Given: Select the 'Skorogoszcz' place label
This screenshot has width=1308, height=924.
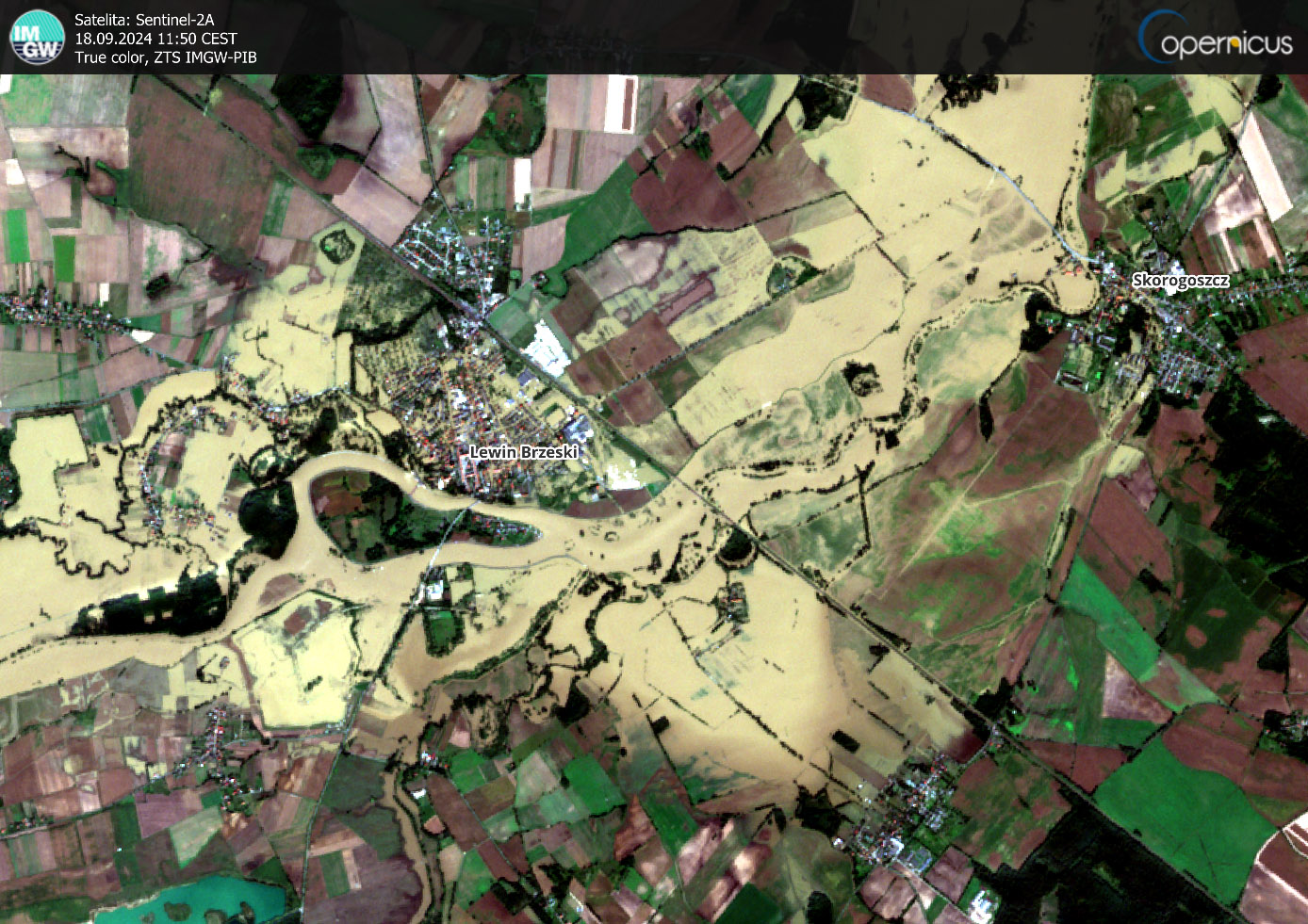Looking at the screenshot, I should pos(1180,280).
